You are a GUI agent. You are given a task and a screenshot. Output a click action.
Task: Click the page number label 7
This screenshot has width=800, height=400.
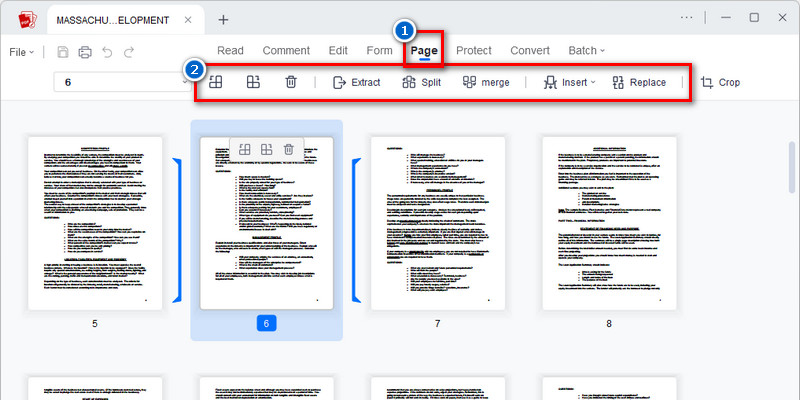(438, 323)
